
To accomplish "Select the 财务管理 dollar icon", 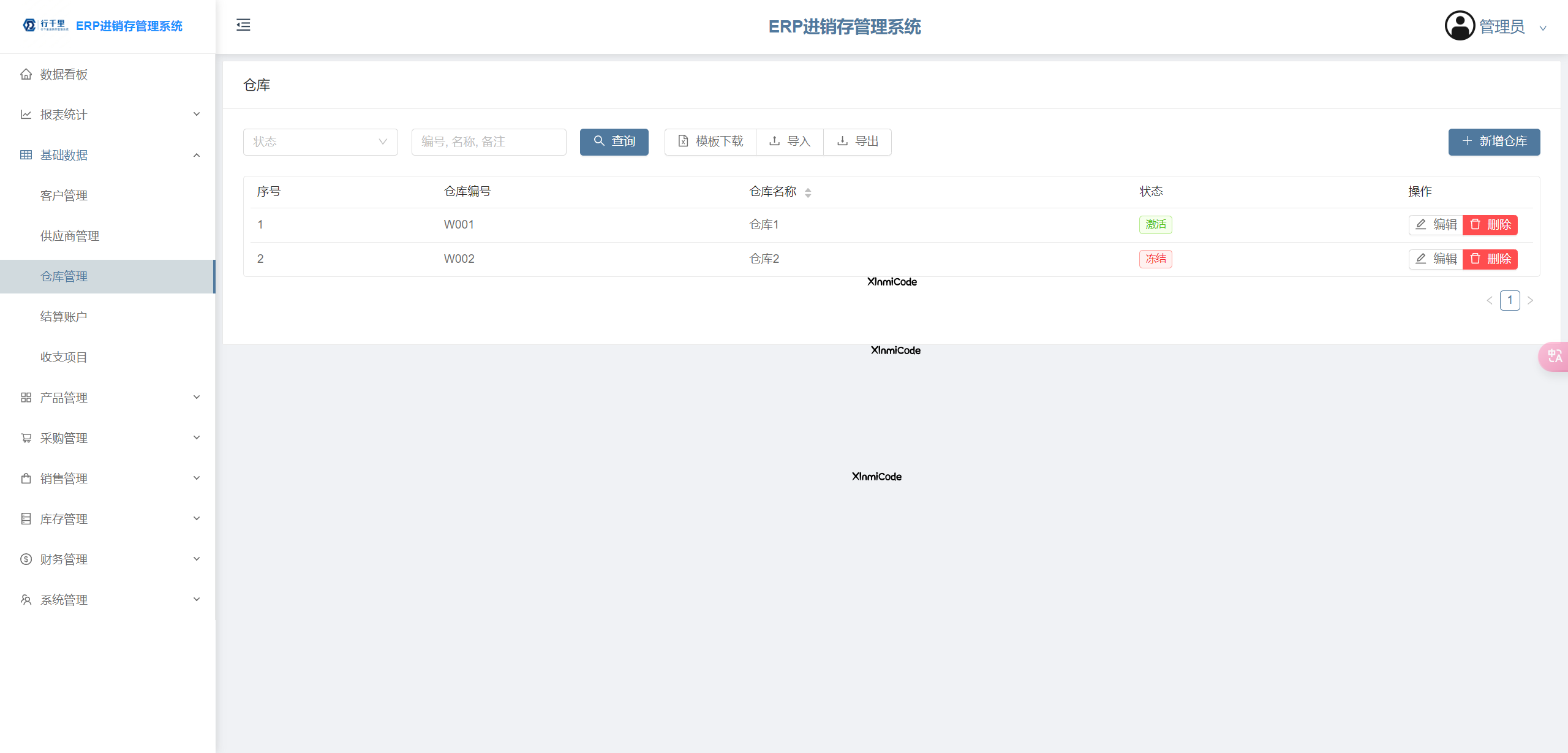I will [x=26, y=559].
